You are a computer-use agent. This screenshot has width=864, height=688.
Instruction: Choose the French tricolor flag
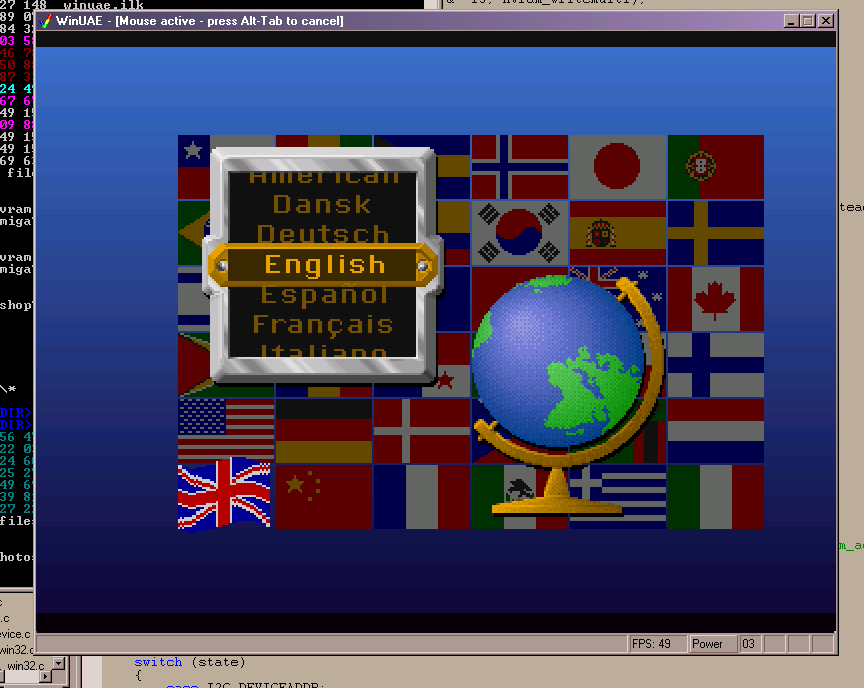[422, 496]
